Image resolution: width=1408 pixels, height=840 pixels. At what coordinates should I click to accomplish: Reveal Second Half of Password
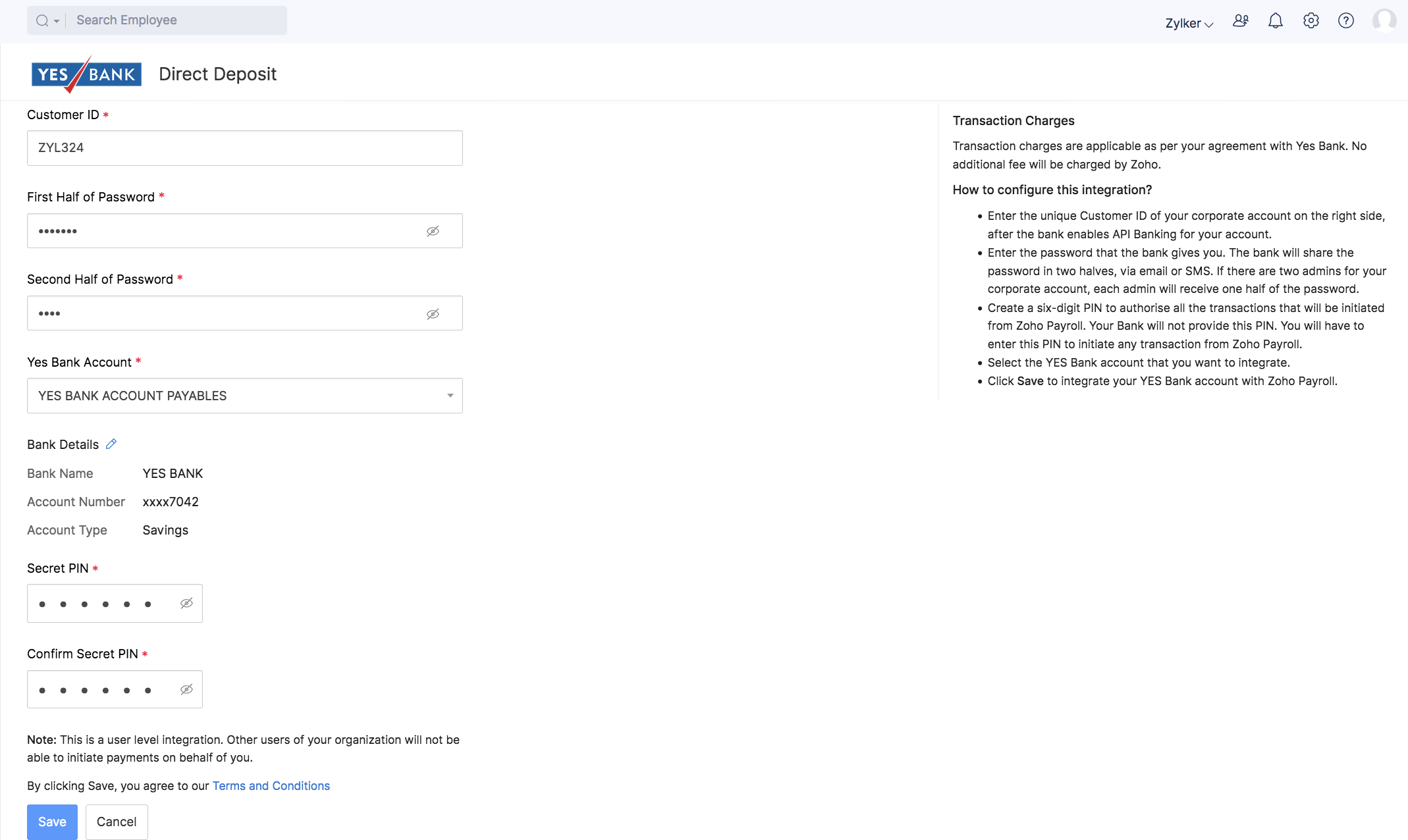(x=433, y=314)
